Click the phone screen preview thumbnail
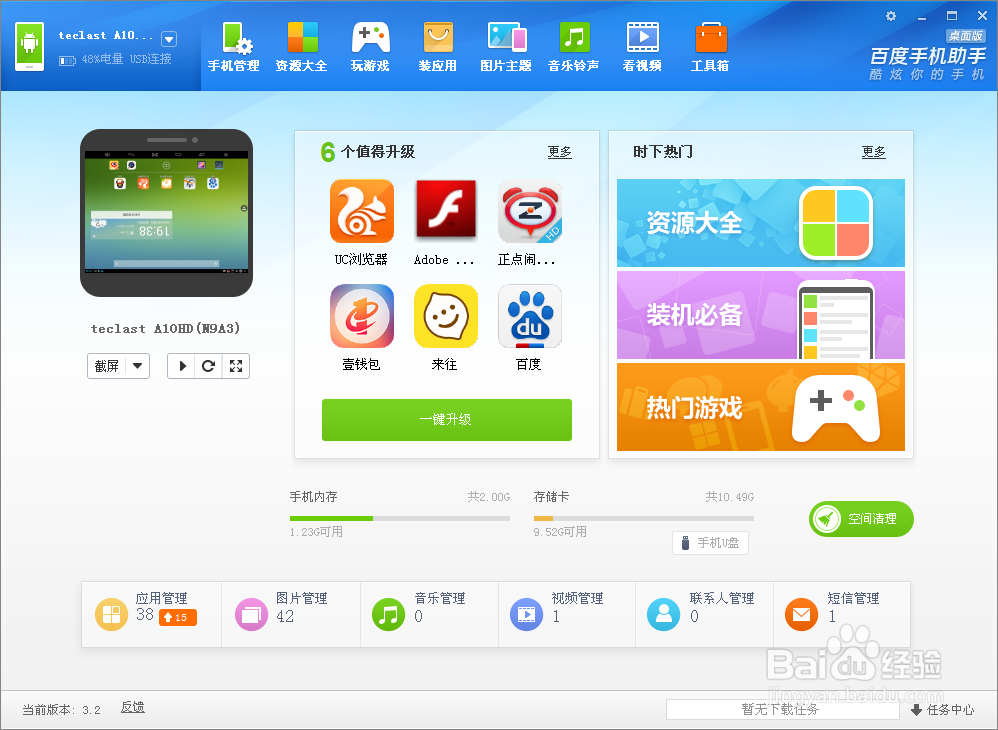The image size is (998, 730). click(x=167, y=213)
